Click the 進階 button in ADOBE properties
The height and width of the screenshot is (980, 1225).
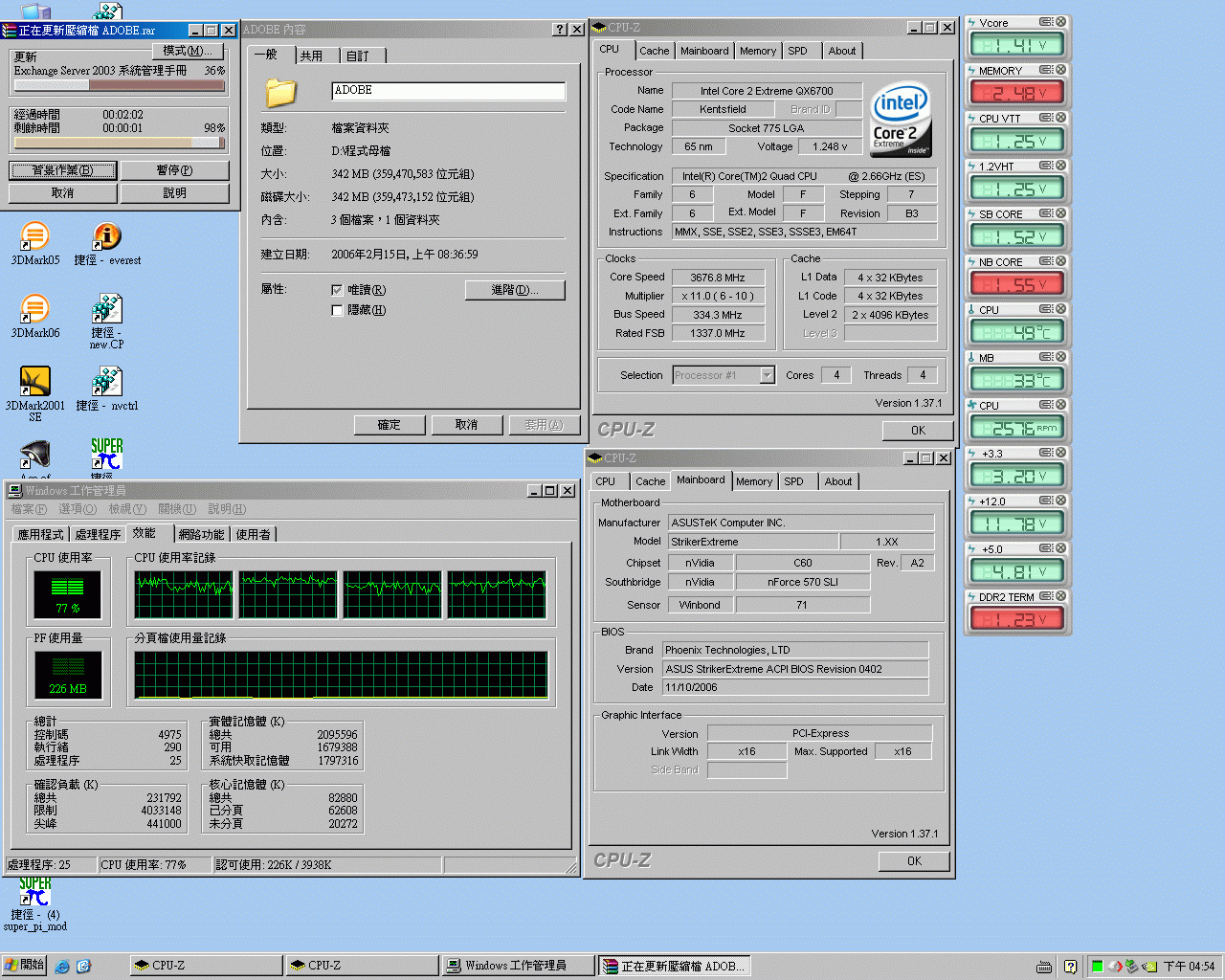[x=515, y=289]
